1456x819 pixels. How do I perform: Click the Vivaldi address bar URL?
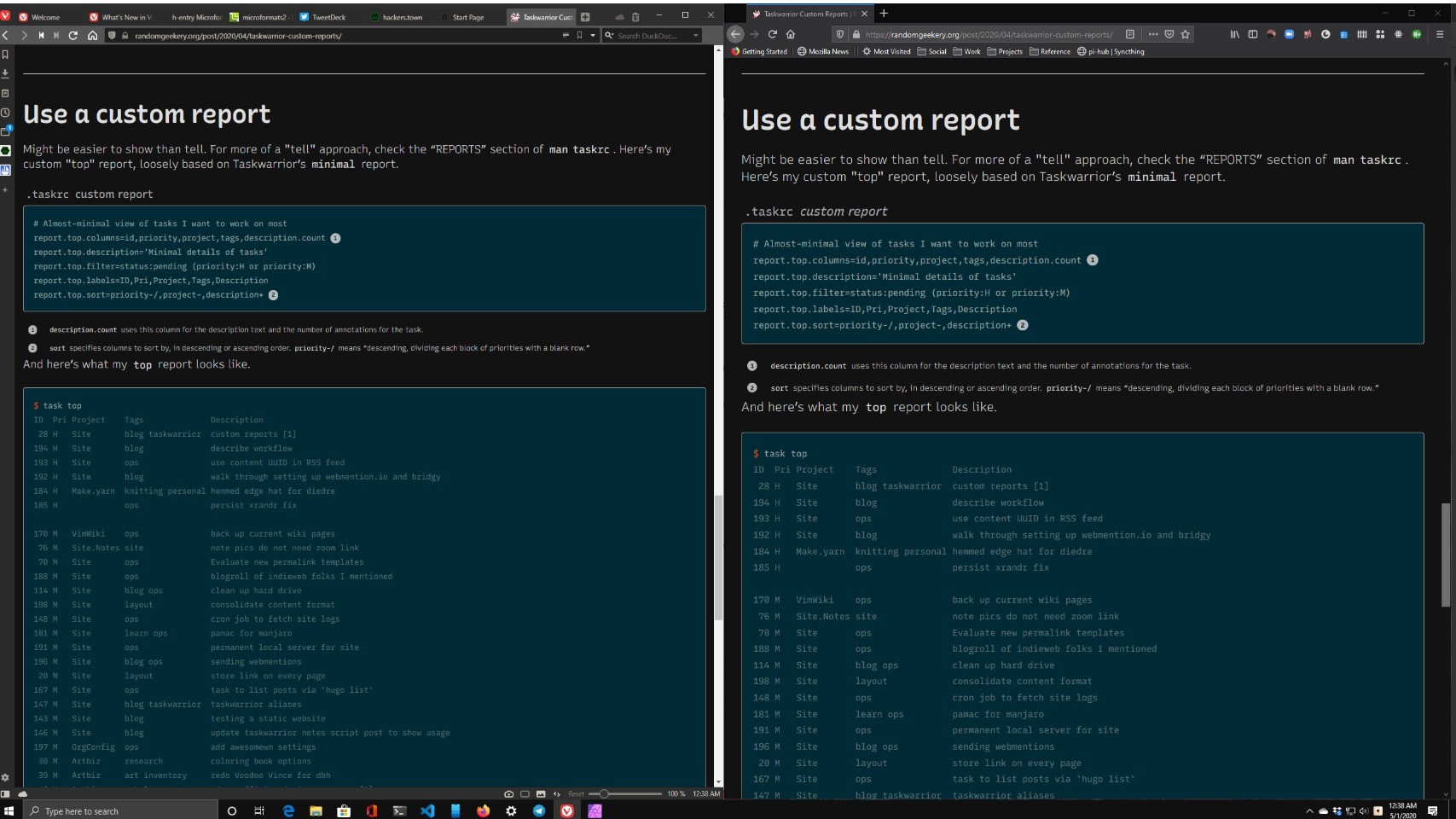click(238, 36)
